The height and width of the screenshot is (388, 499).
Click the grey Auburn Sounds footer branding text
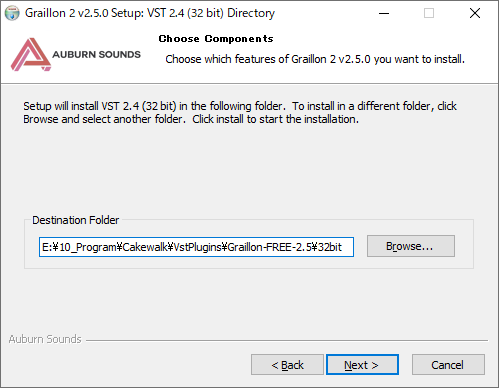45,339
